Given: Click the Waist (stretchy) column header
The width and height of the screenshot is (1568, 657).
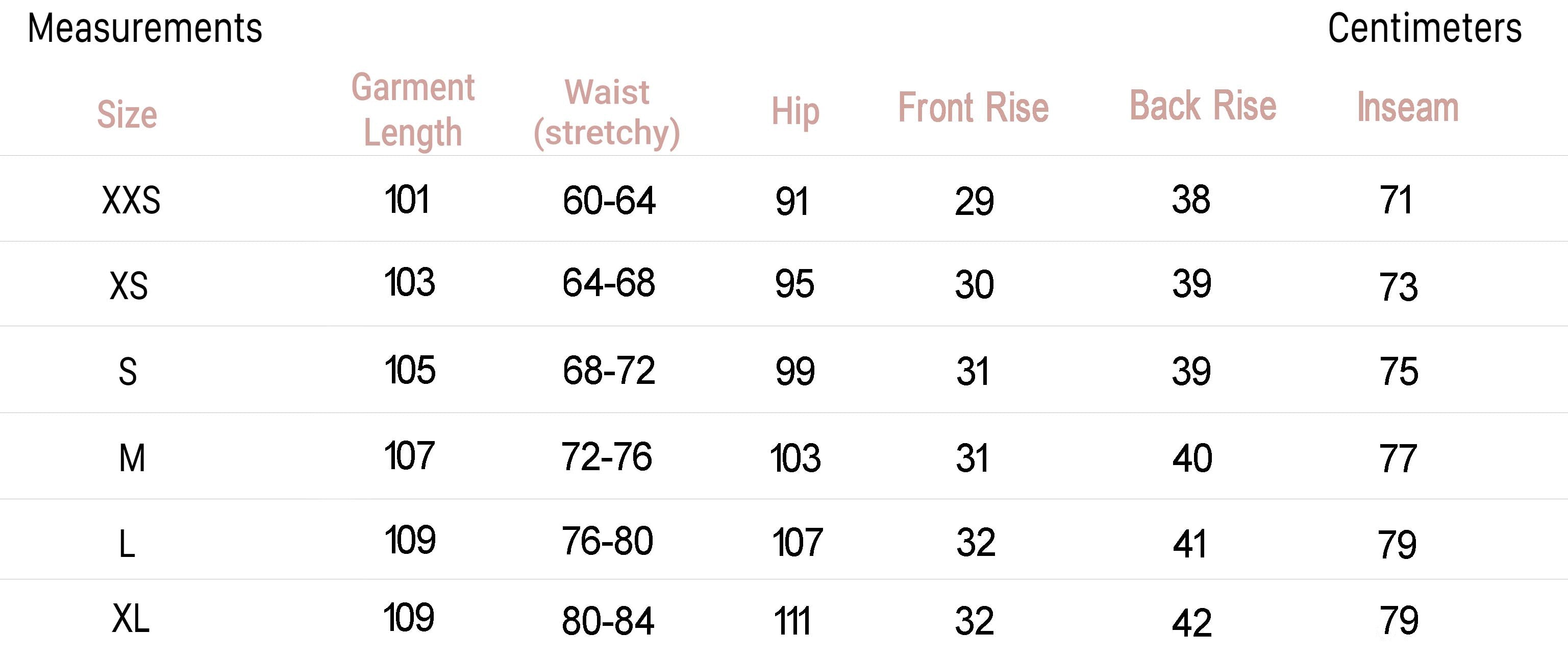Looking at the screenshot, I should point(607,113).
